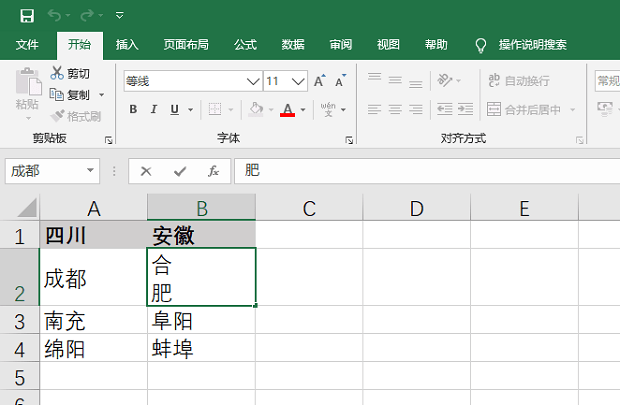Open the Name Box dropdown arrow
Screen dimensions: 620x405
click(91, 170)
